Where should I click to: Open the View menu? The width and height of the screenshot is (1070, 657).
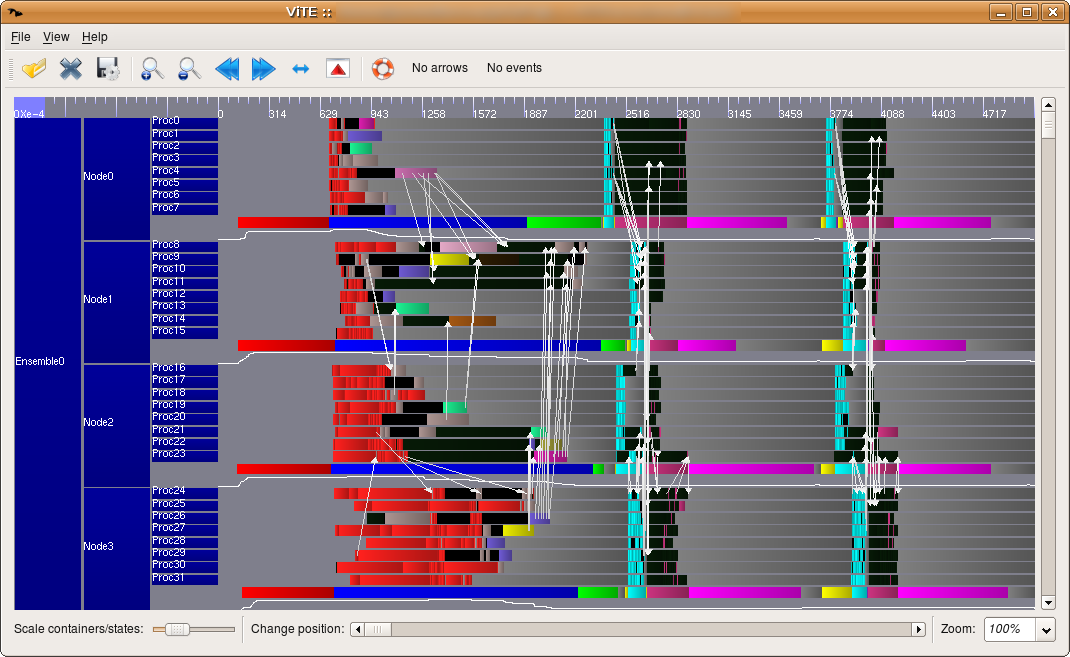coord(56,37)
